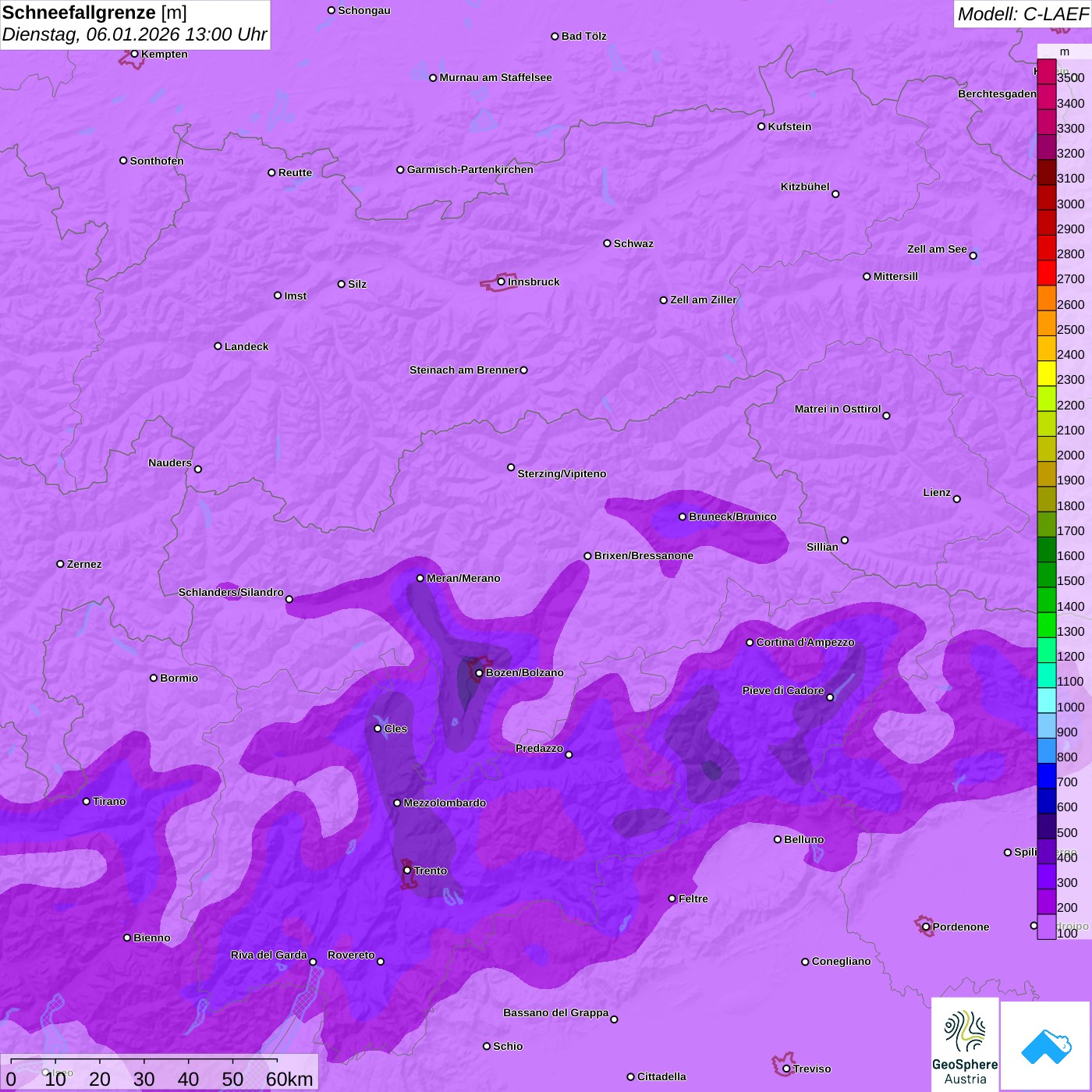Select the orange legend swatch above 2600
The image size is (1092, 1092).
click(1046, 298)
